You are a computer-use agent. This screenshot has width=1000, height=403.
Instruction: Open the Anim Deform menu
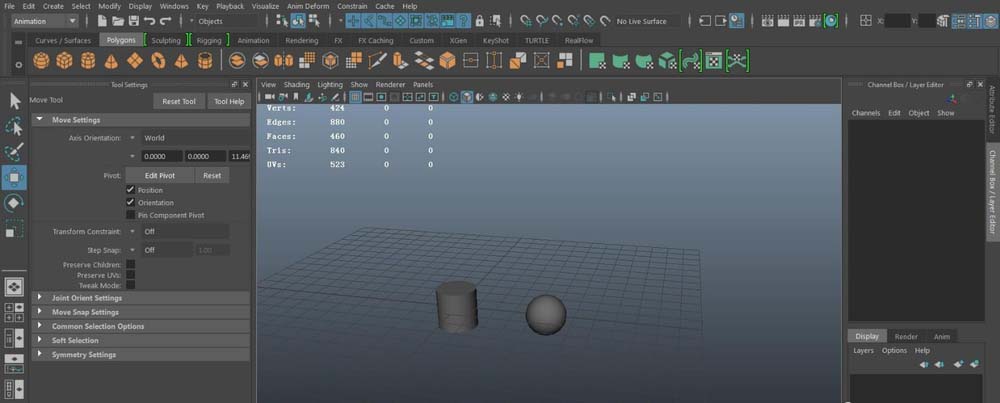click(x=308, y=6)
